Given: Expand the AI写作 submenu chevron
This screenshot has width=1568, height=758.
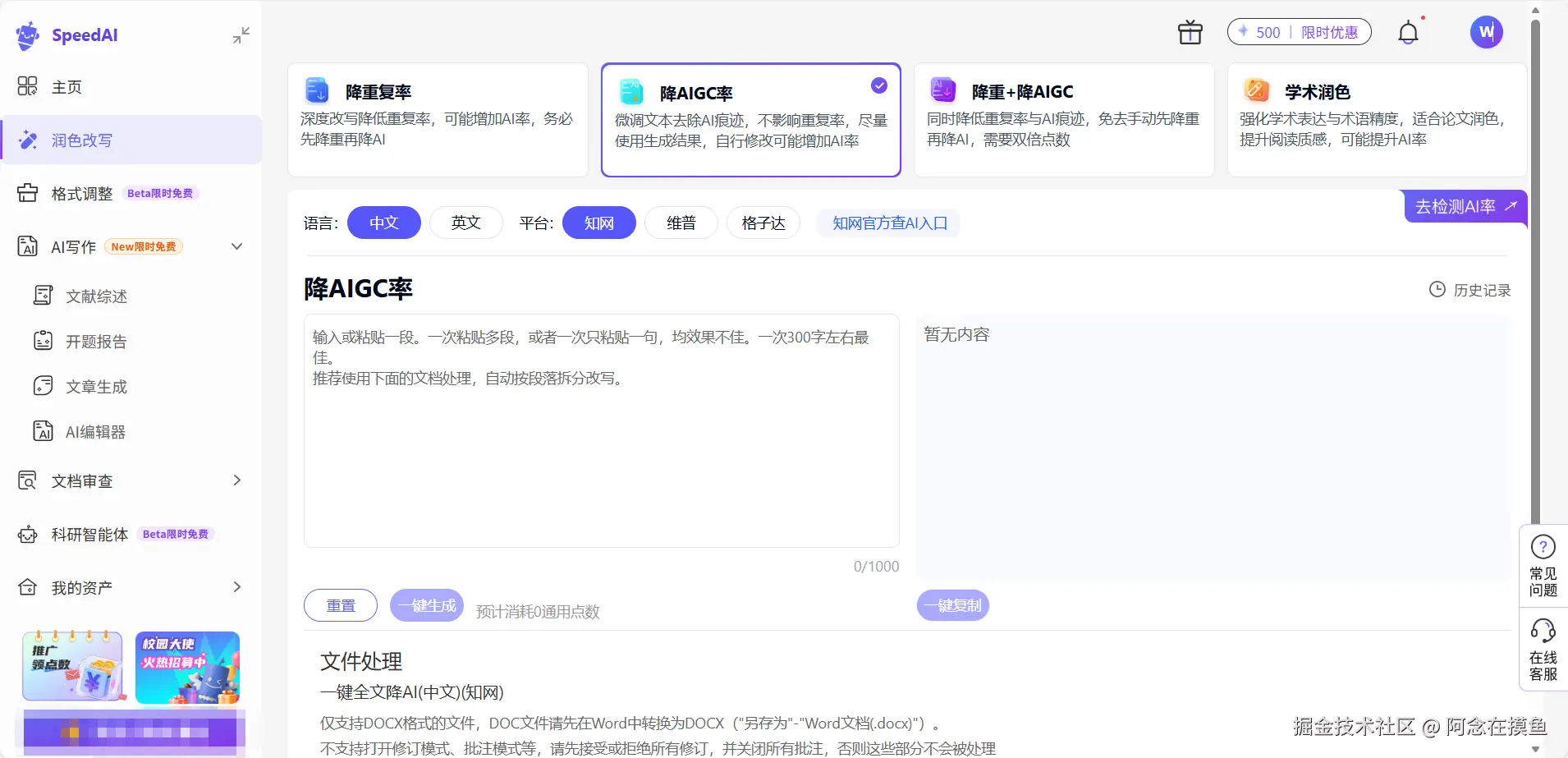Looking at the screenshot, I should tap(237, 246).
